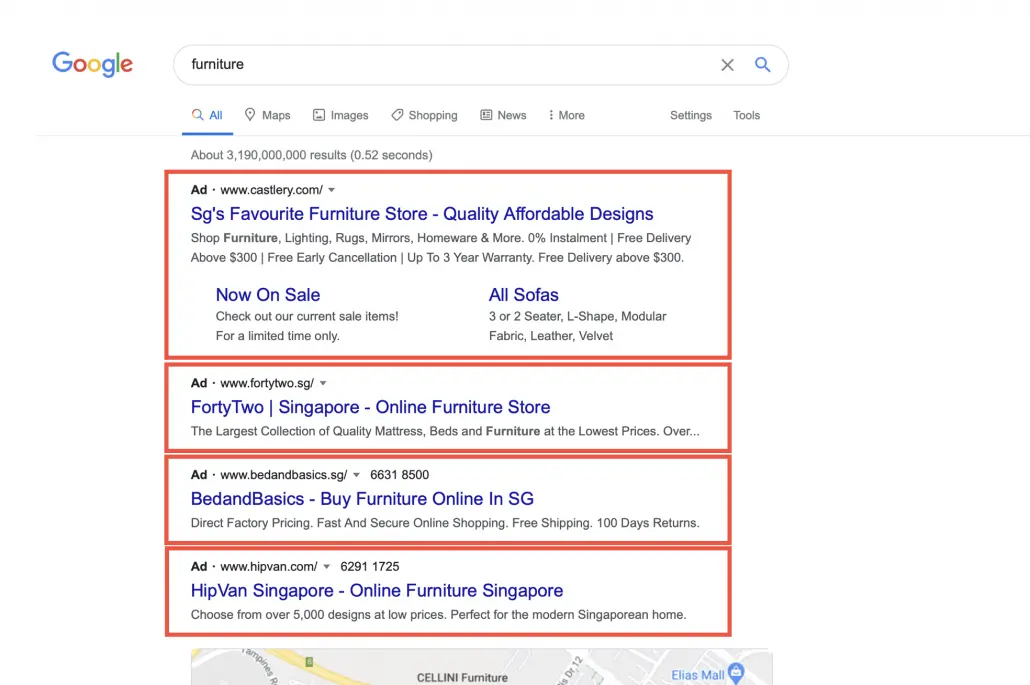
Task: Open the News tab
Action: pos(503,116)
